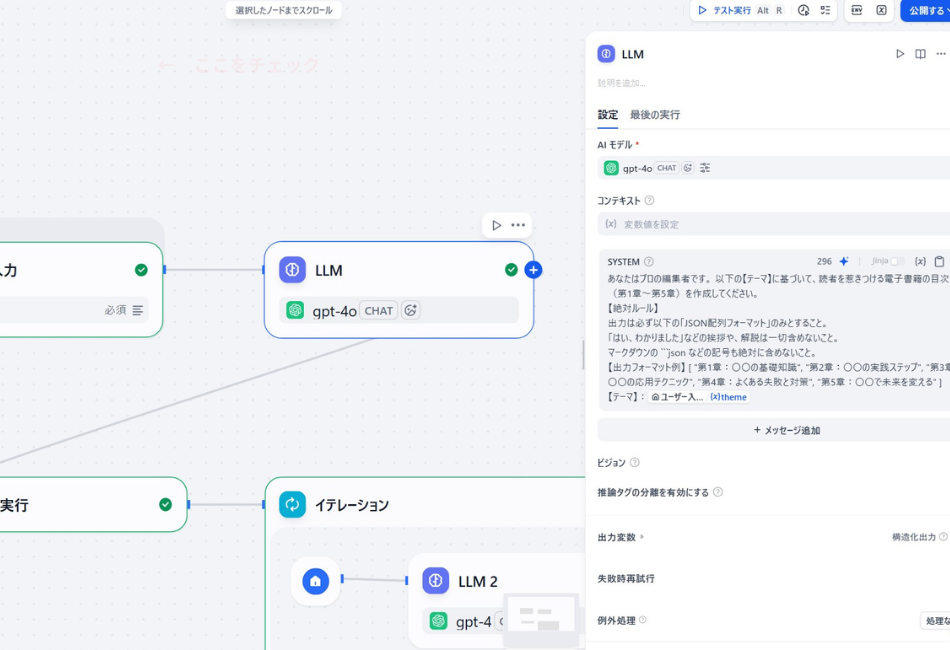
Task: Open model parameter sliders icon beside gpt-4o
Action: coord(705,168)
